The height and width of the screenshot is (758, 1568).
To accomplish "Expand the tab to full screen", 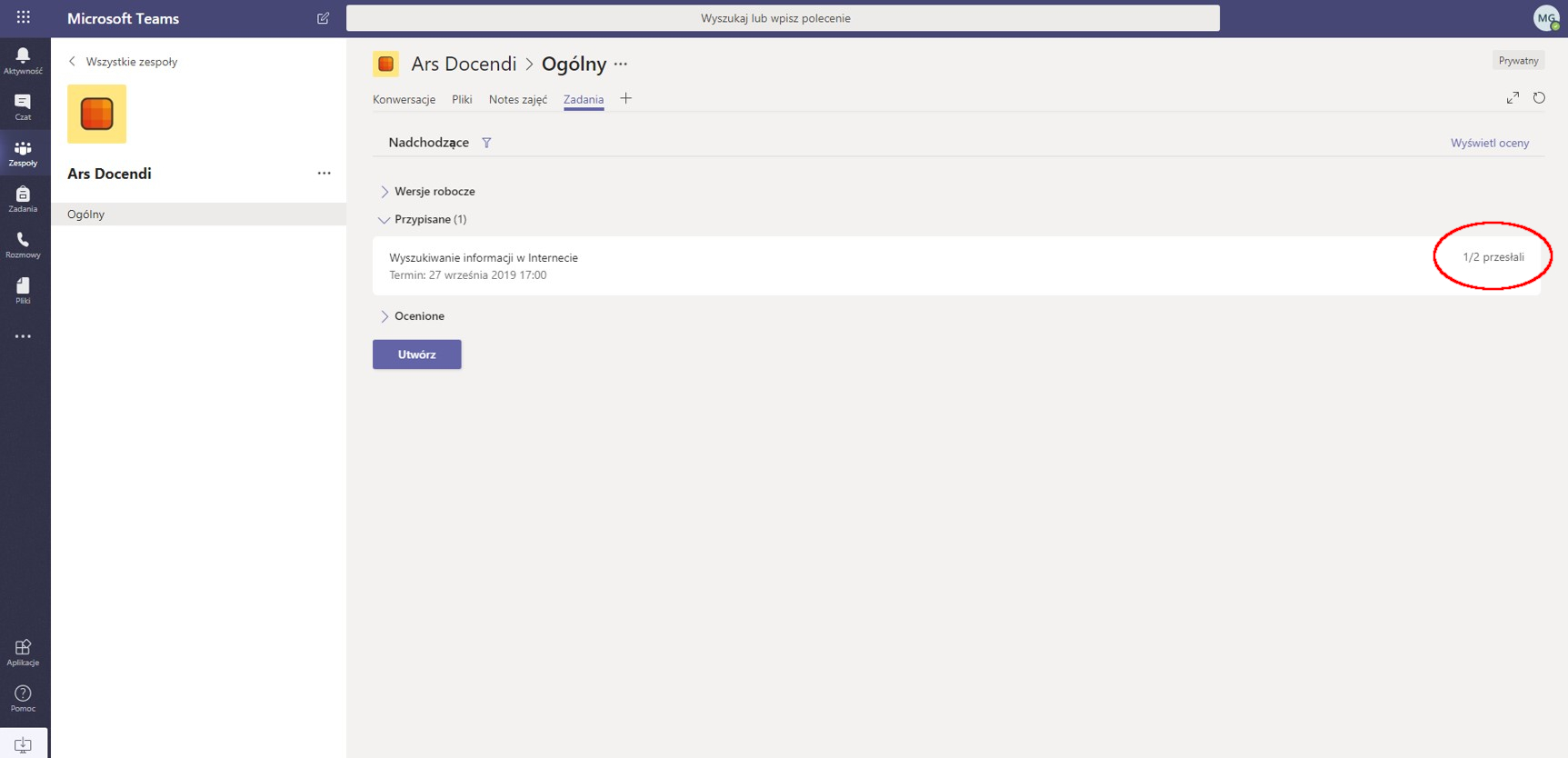I will (1513, 97).
